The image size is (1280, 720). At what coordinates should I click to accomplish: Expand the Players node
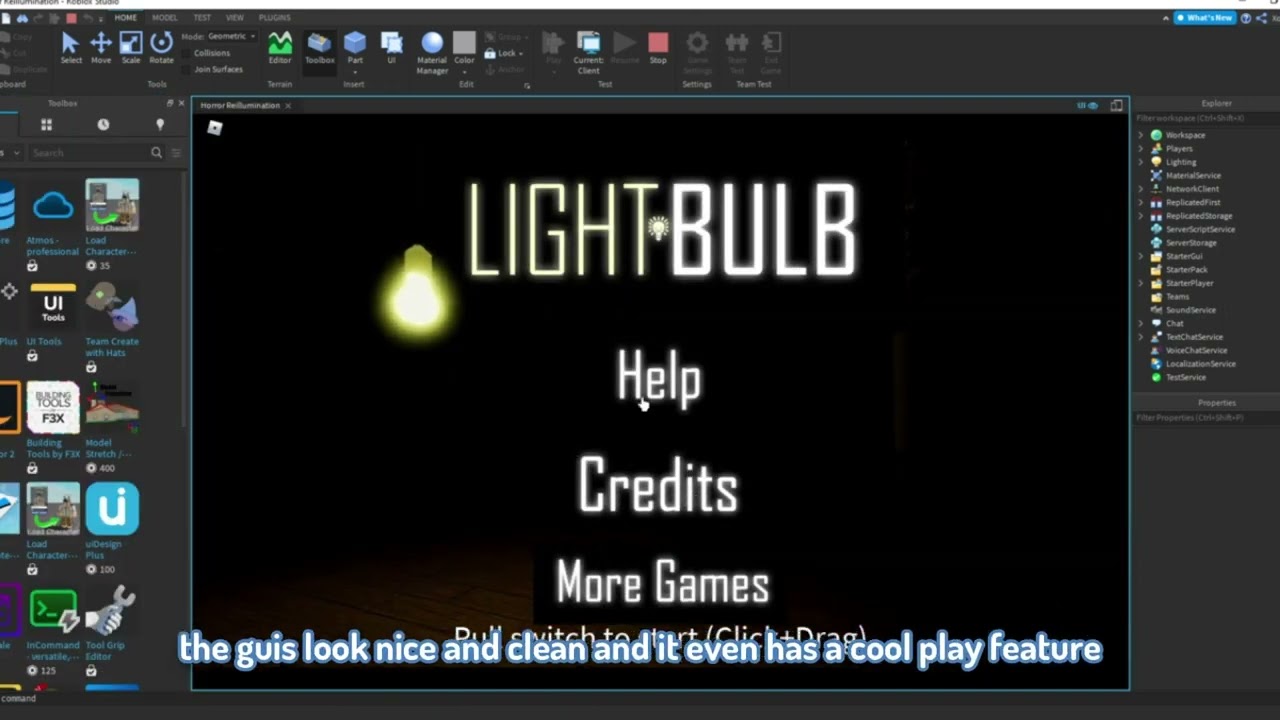(1141, 148)
